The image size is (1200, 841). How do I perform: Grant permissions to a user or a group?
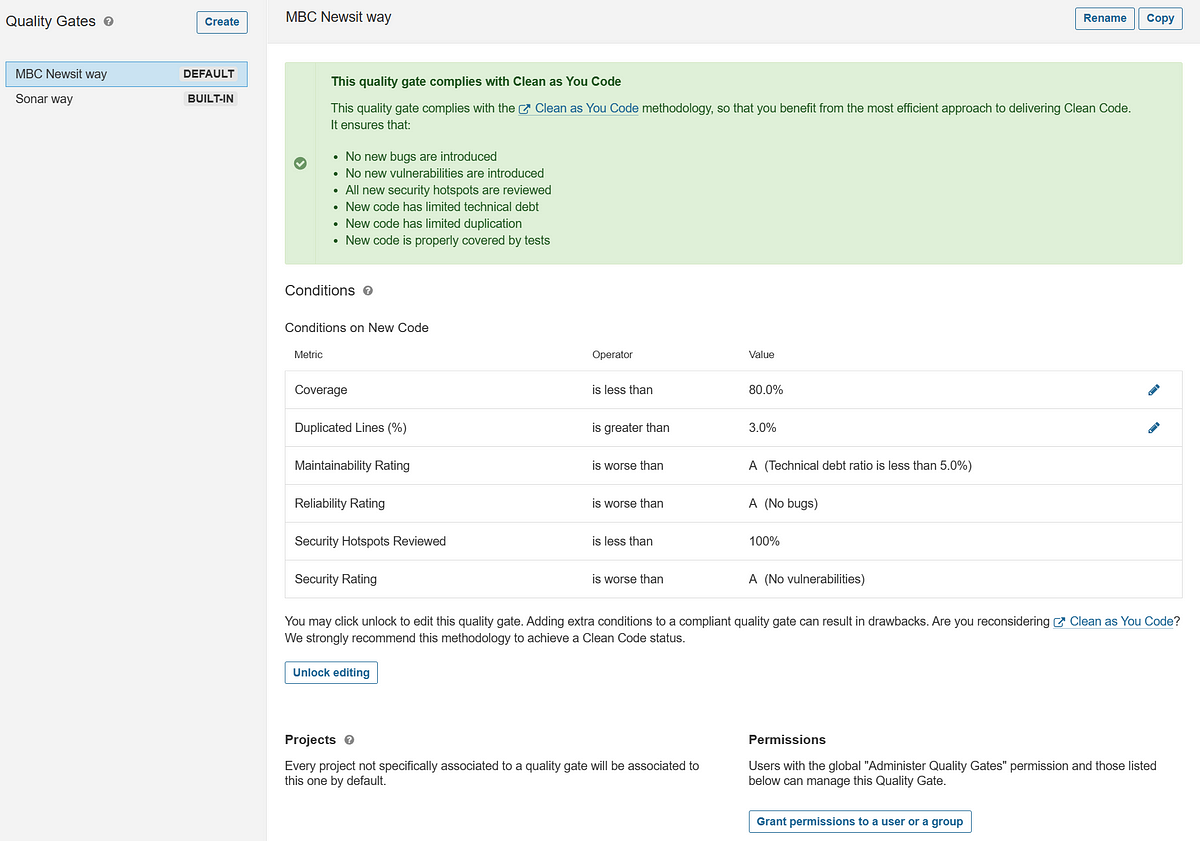[860, 821]
